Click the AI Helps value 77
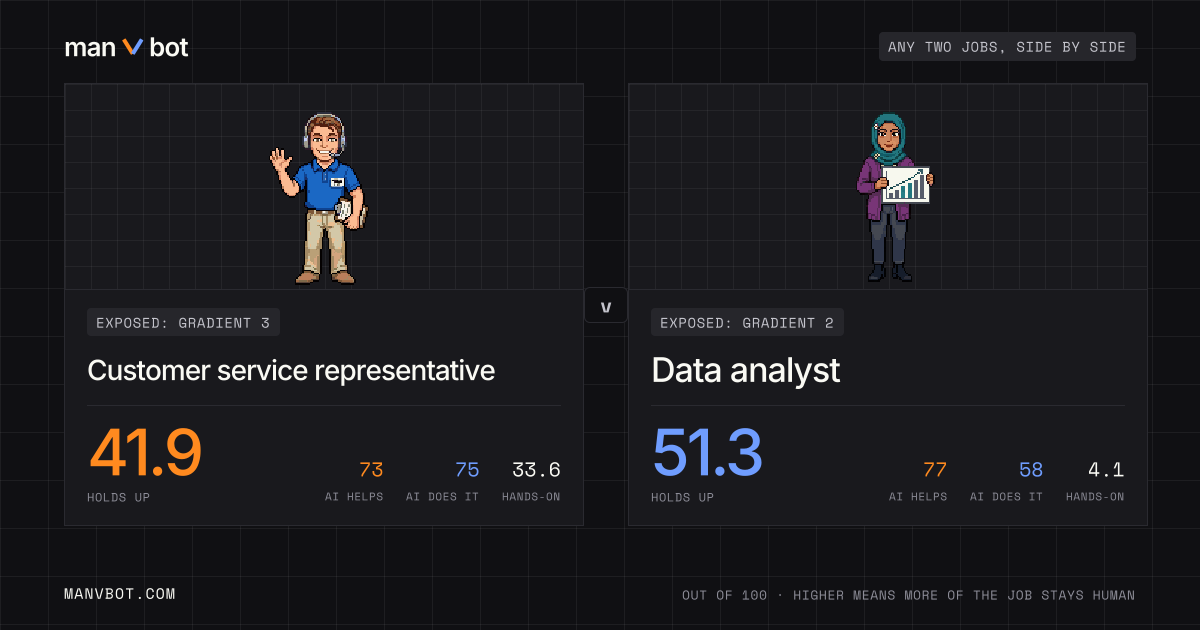Screen dimensions: 1200x630 tap(935, 470)
